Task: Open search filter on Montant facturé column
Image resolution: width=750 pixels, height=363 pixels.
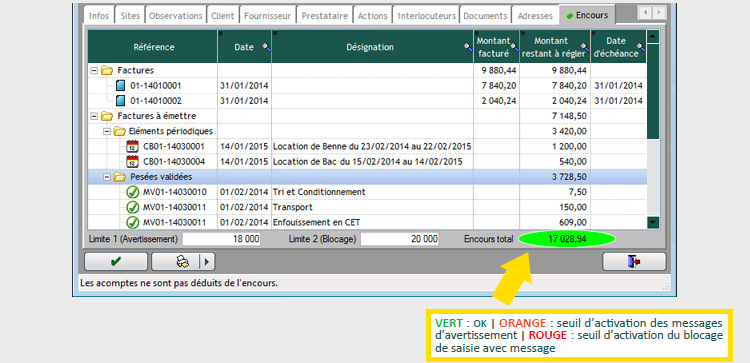Action: pyautogui.click(x=514, y=47)
